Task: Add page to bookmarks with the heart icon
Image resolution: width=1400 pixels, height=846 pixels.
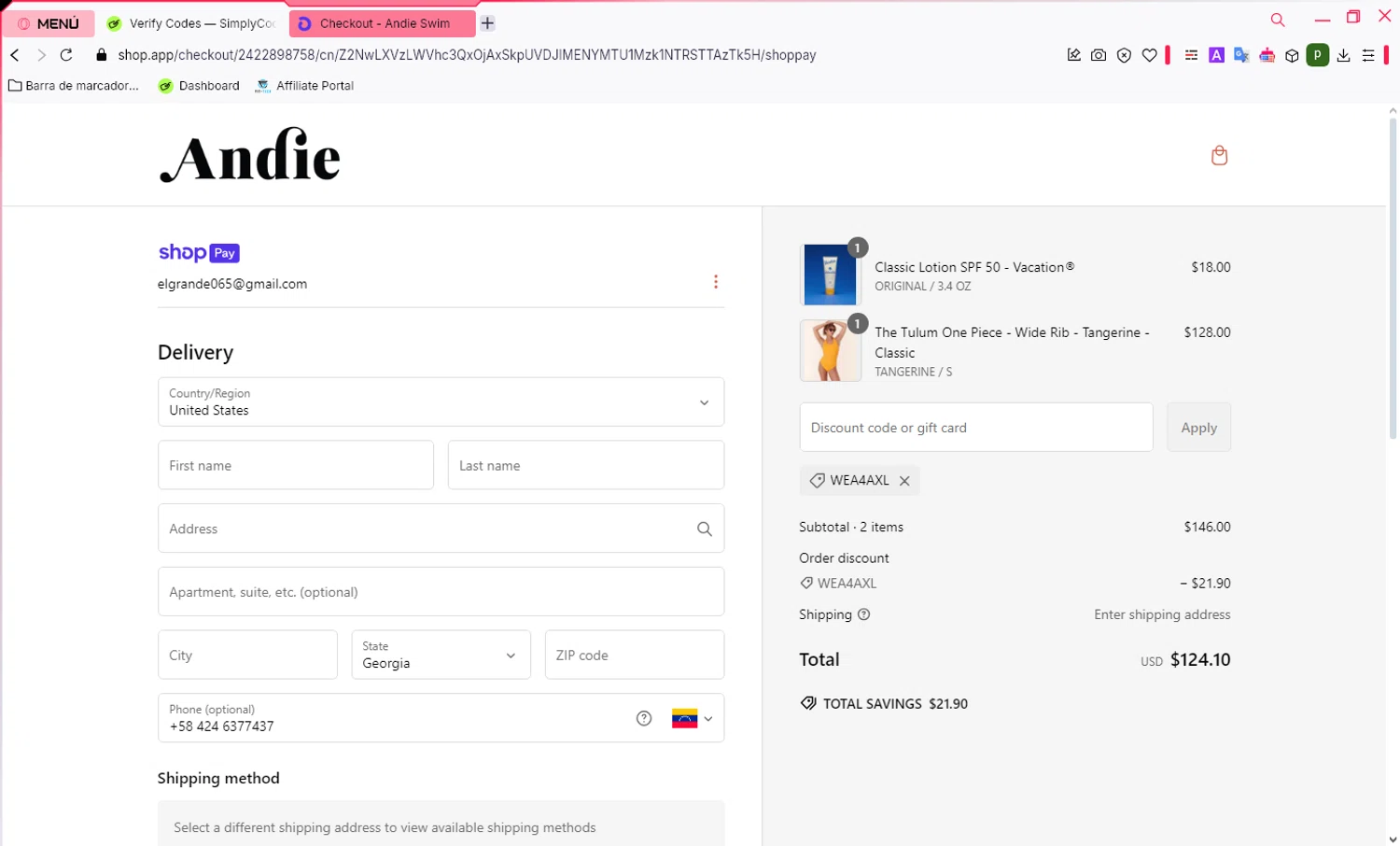Action: point(1149,55)
